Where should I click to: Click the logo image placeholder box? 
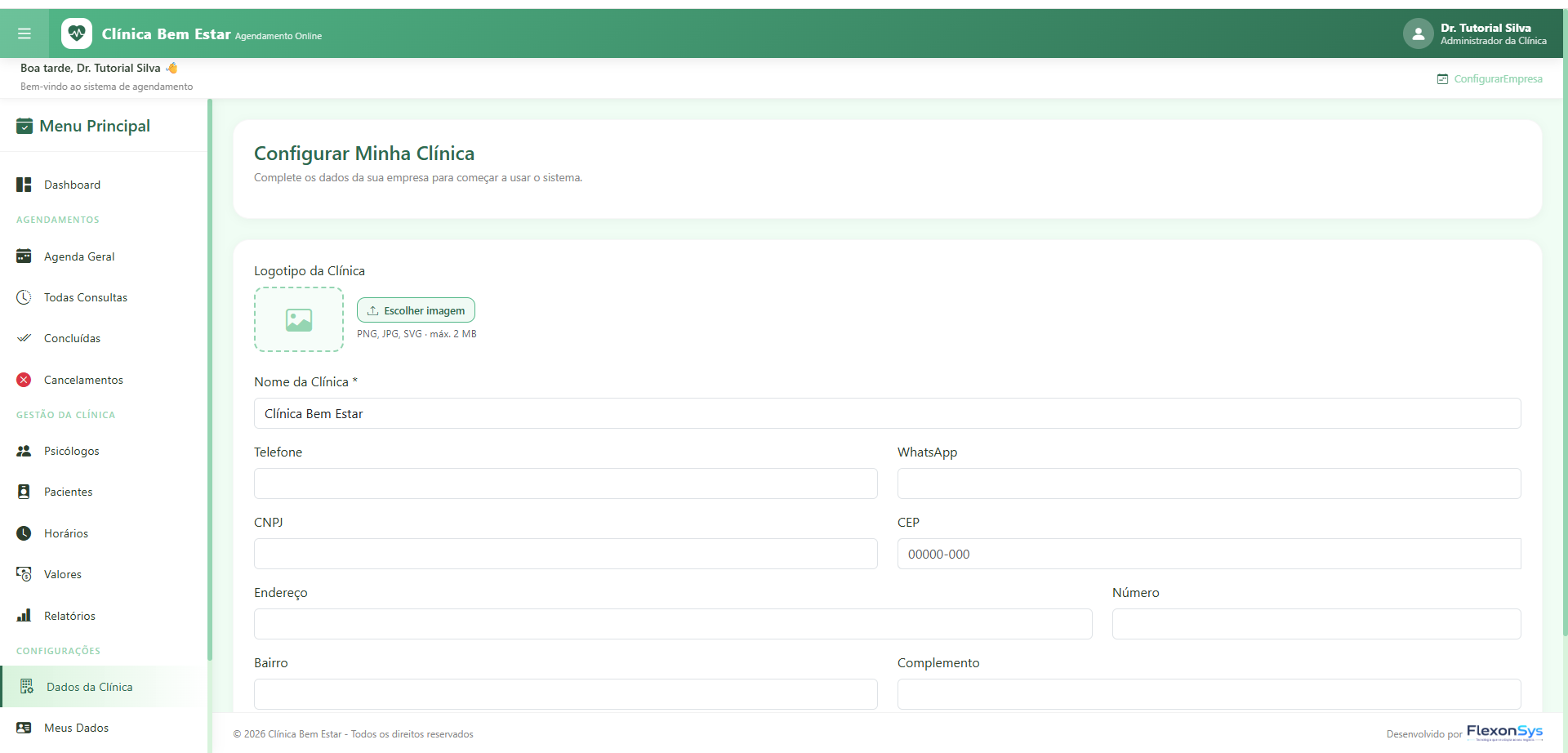click(299, 319)
